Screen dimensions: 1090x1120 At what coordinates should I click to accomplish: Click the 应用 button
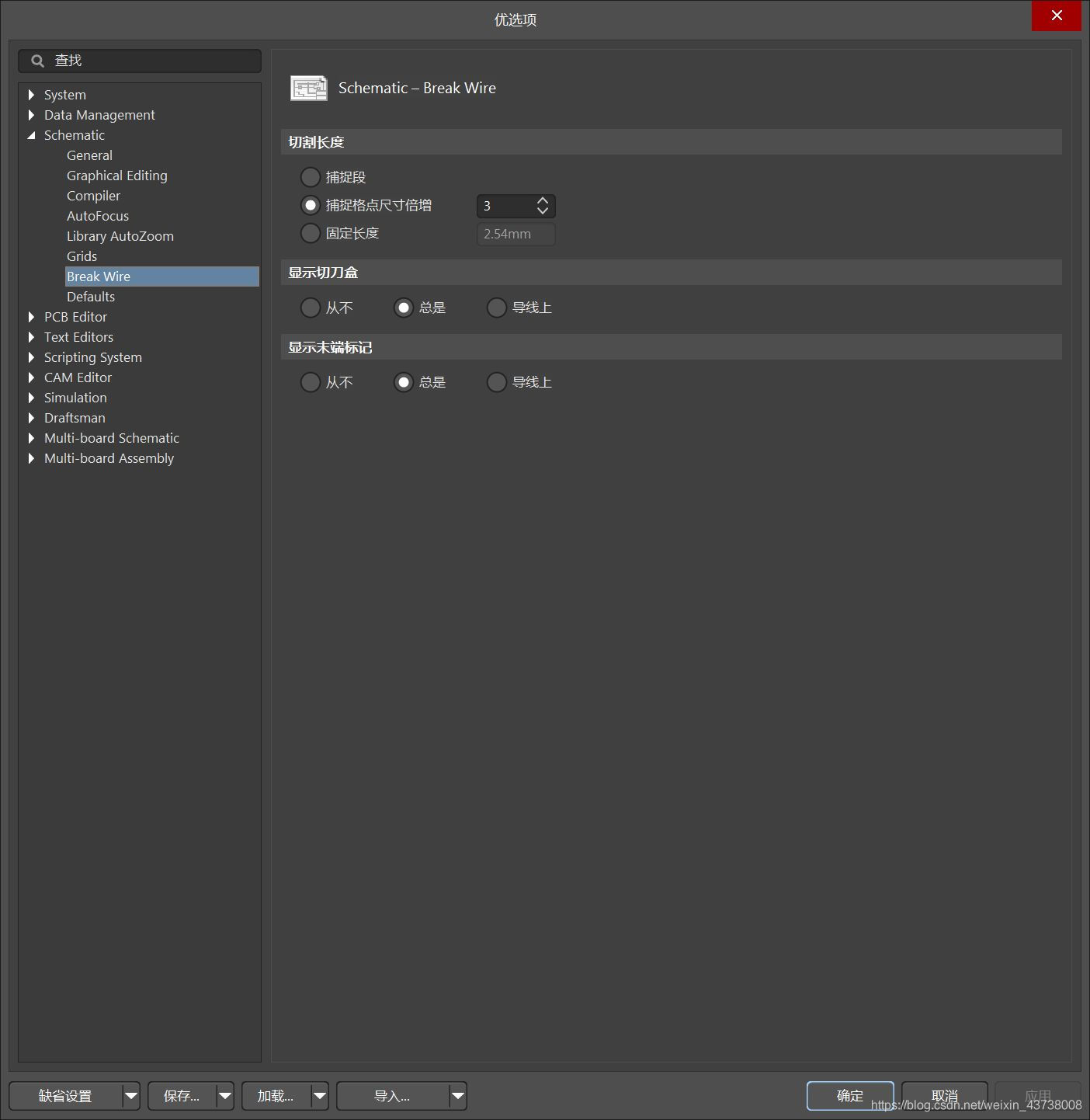pos(1038,1096)
